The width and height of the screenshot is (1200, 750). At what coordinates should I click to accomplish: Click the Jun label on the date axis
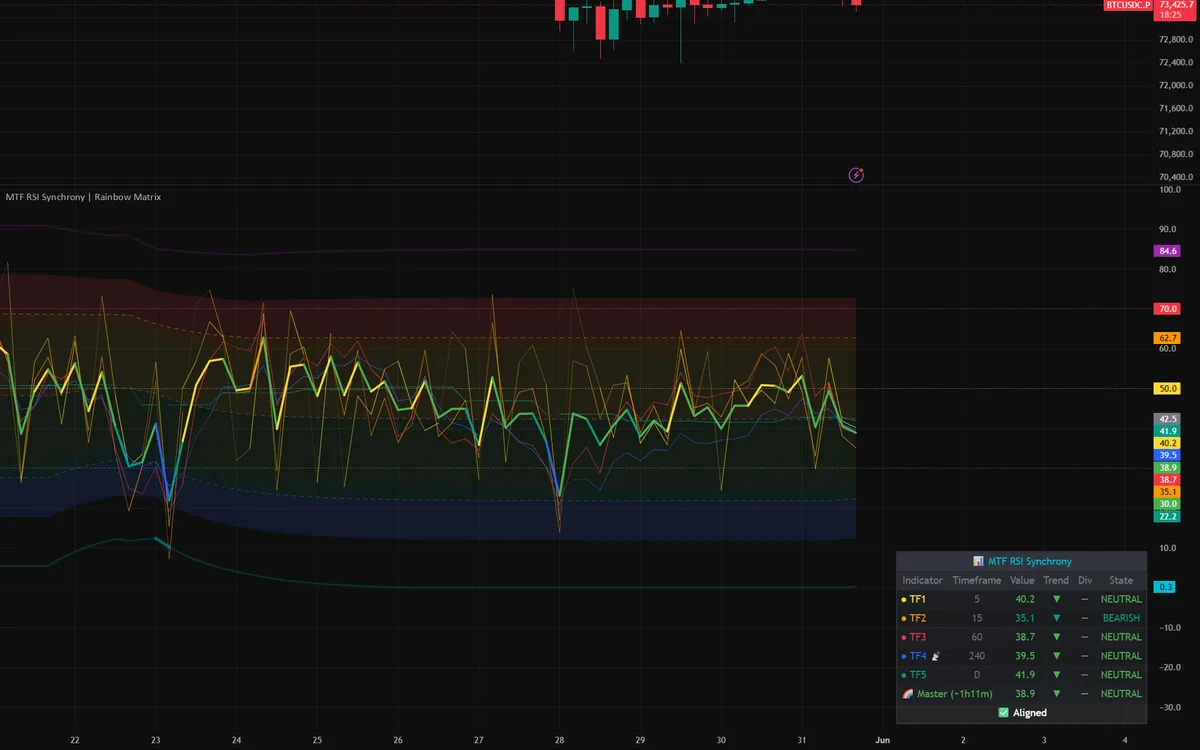(882, 740)
